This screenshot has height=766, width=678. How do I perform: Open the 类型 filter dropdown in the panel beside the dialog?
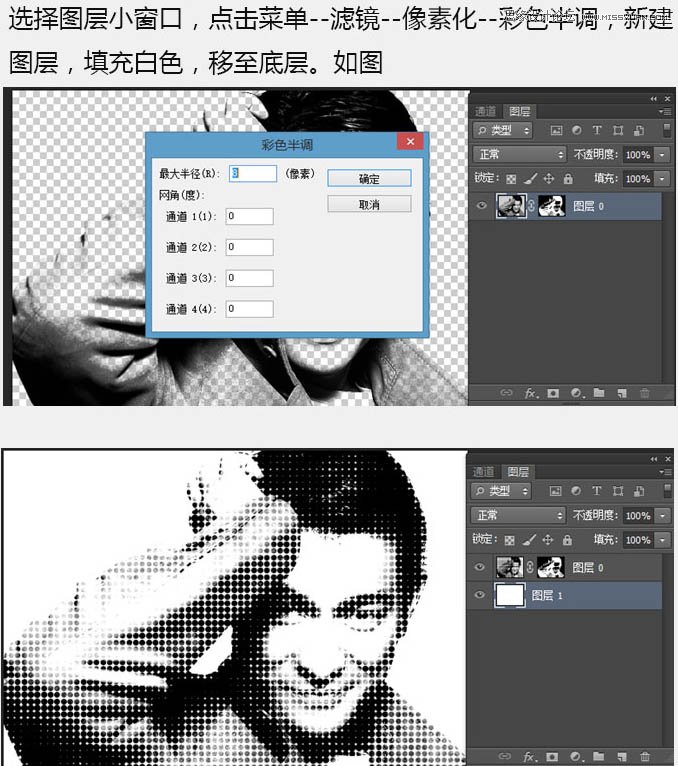503,130
